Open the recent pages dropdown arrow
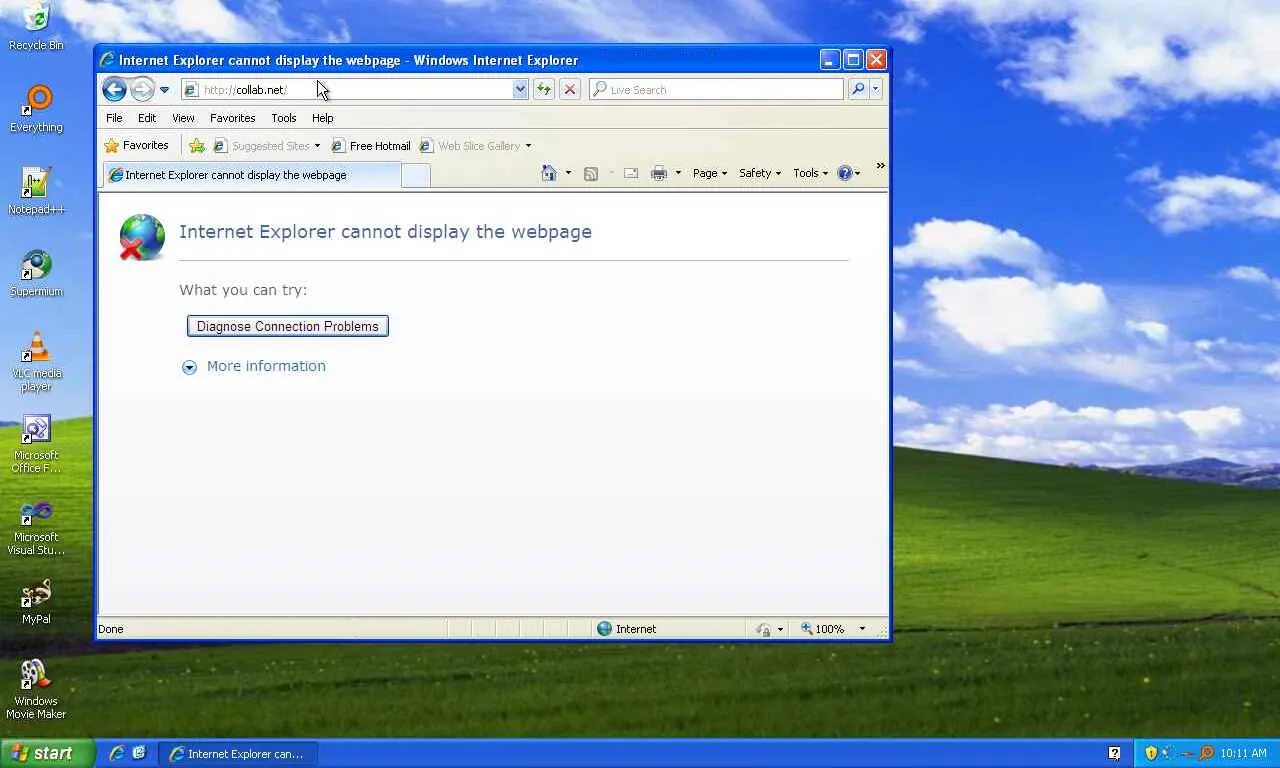 (x=165, y=90)
